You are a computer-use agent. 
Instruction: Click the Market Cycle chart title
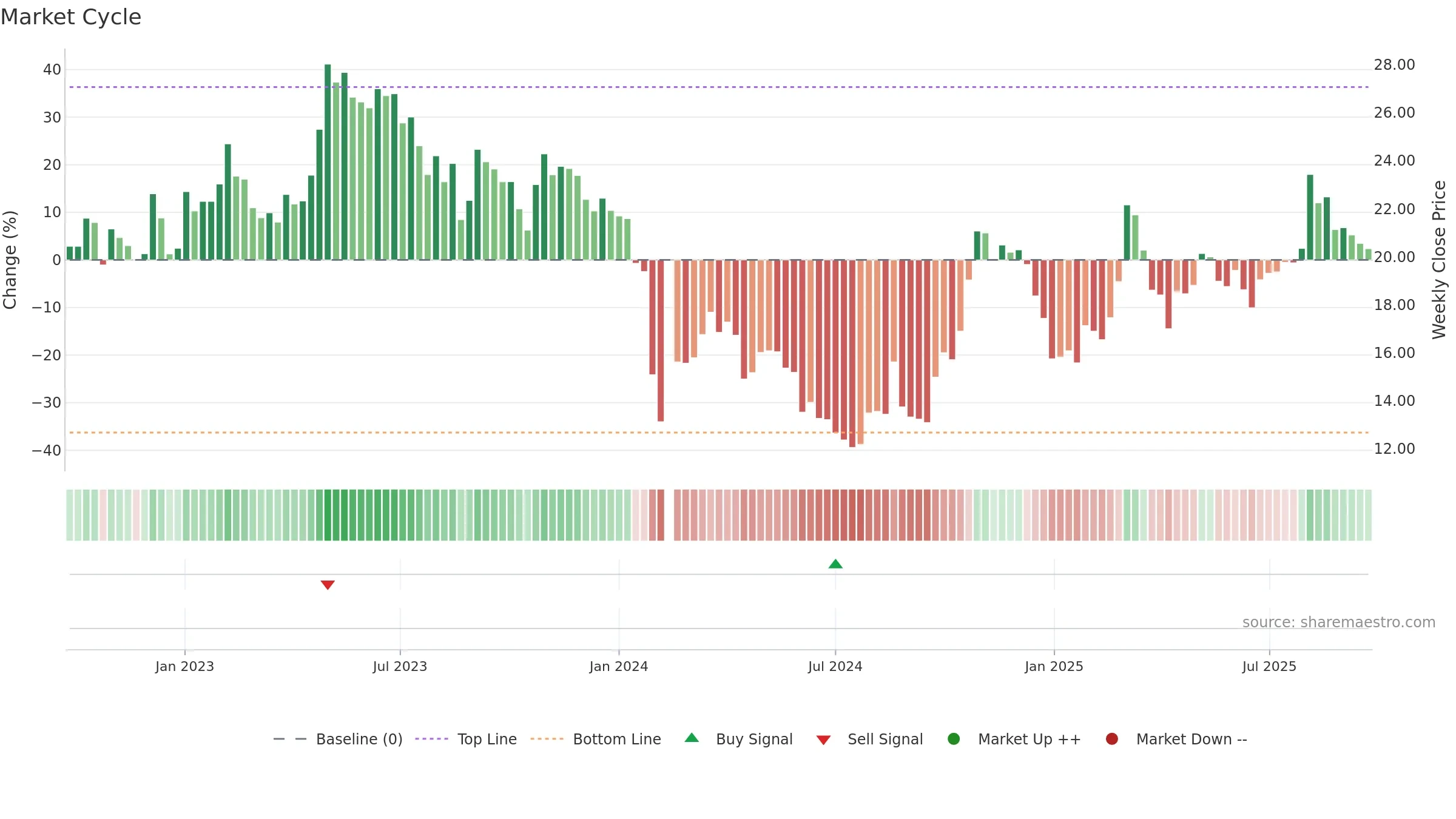coord(71,17)
